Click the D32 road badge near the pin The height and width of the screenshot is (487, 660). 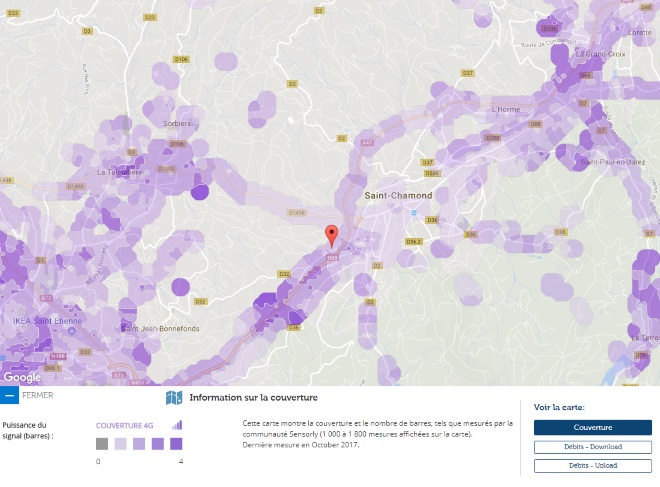pos(284,273)
